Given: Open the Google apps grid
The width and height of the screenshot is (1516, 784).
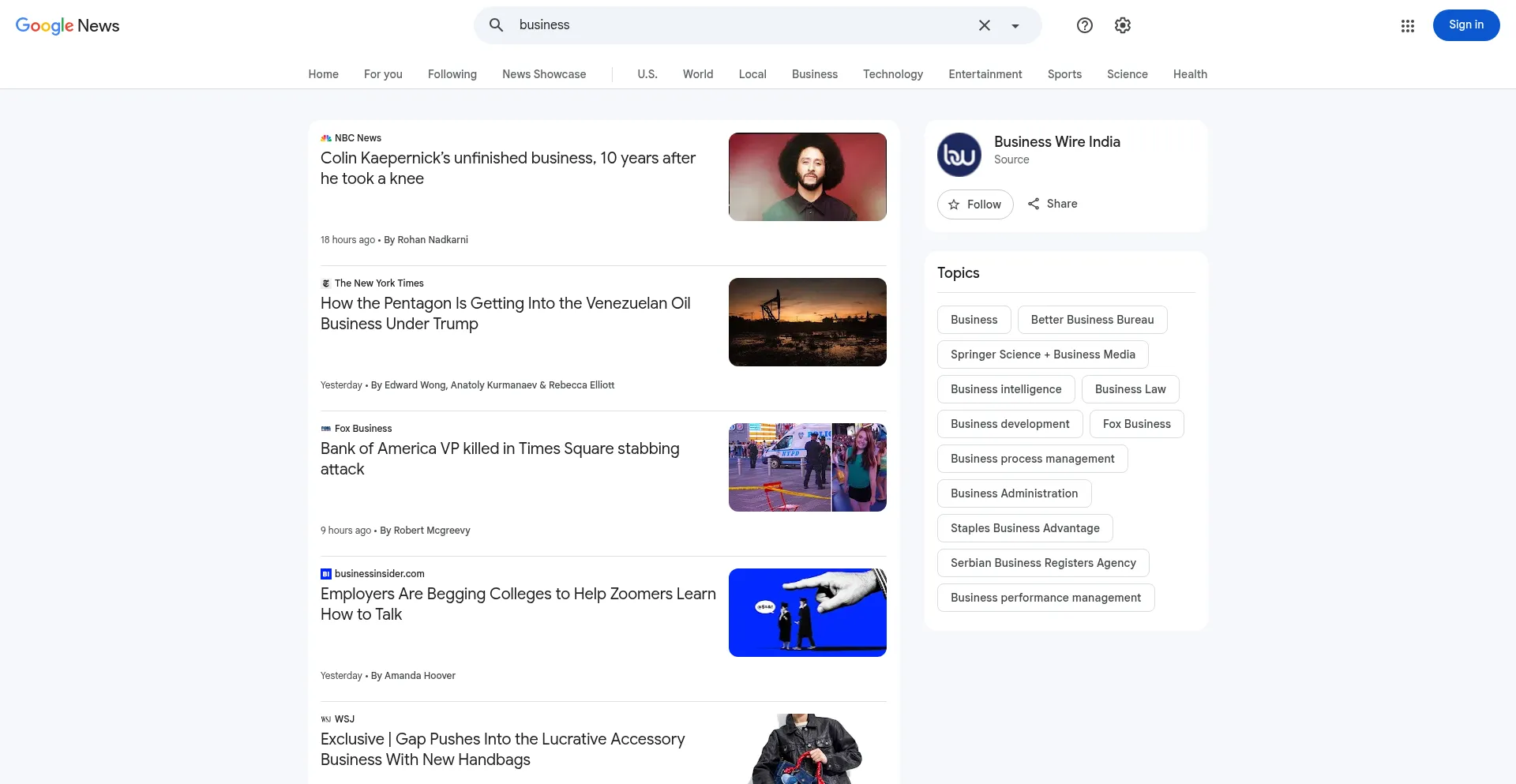Looking at the screenshot, I should click(1408, 25).
